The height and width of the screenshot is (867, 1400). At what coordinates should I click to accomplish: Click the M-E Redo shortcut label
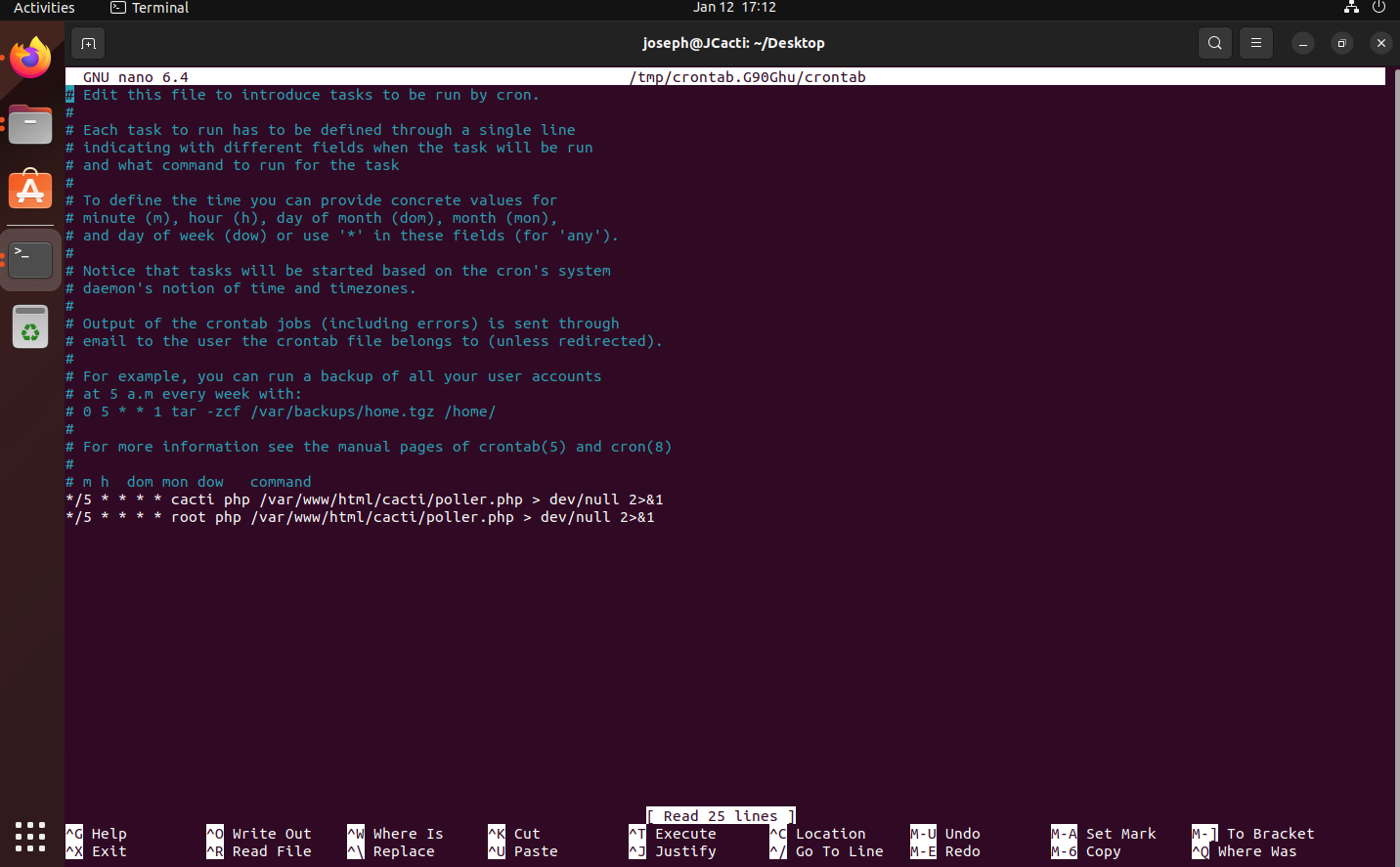[945, 851]
